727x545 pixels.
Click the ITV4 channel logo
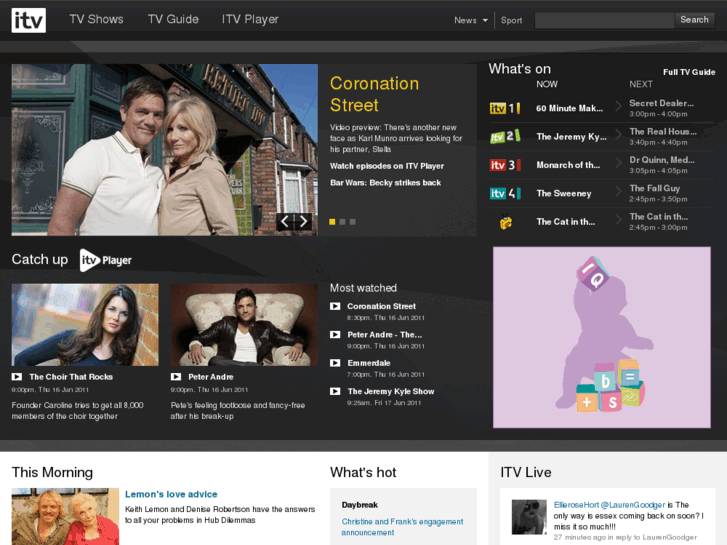(x=505, y=193)
